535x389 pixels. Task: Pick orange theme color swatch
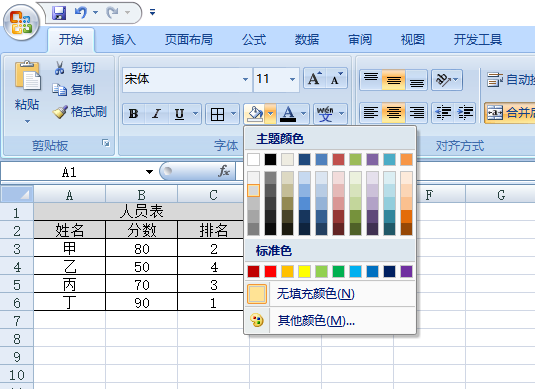[x=406, y=159]
